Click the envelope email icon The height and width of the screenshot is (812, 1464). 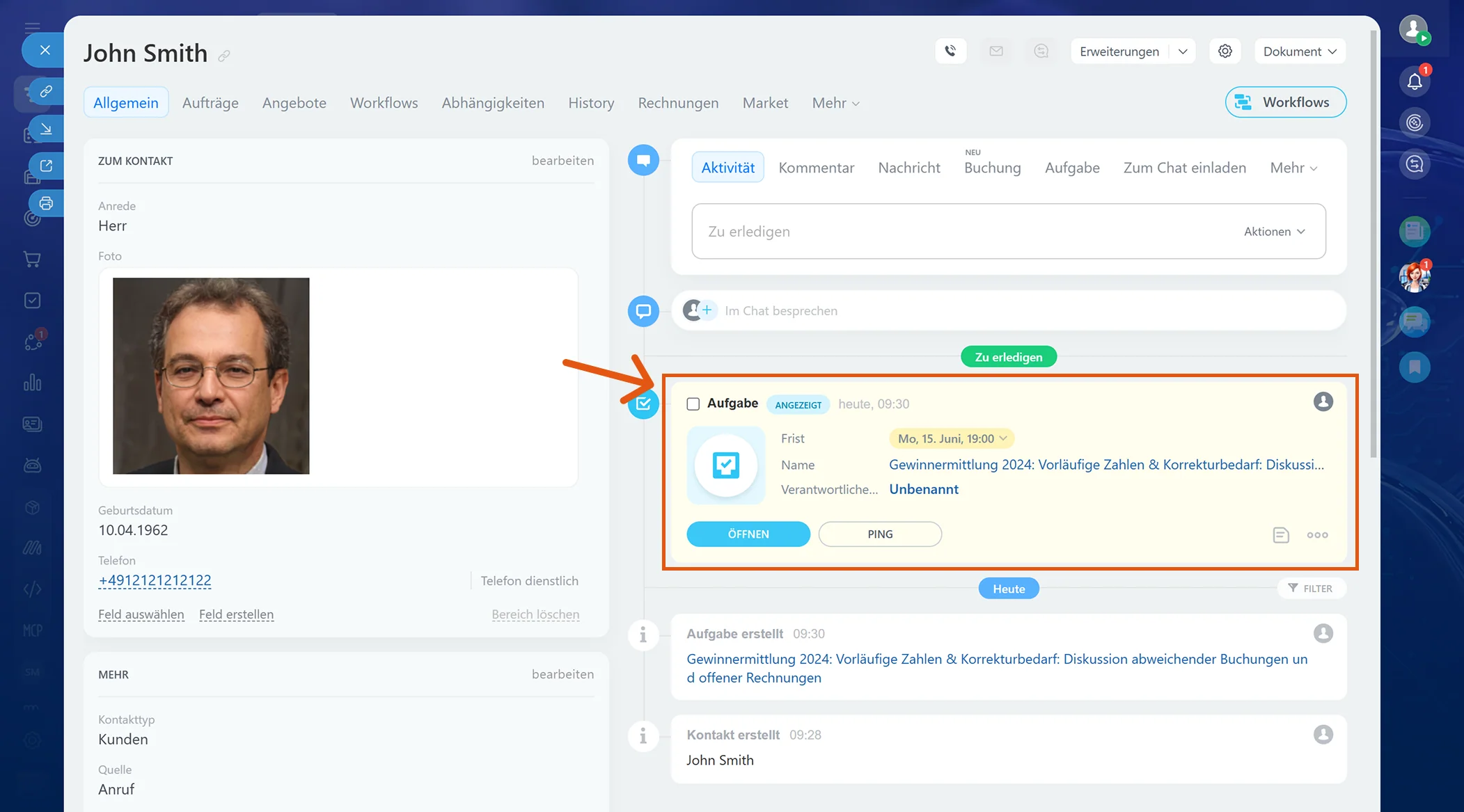(x=996, y=51)
